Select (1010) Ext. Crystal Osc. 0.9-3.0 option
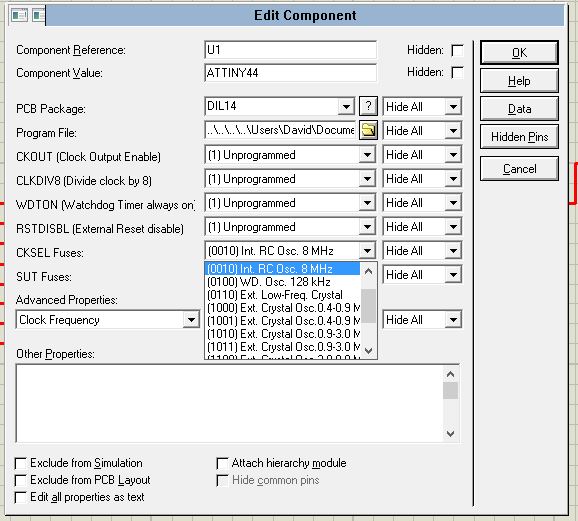Viewport: 578px width, 521px height. click(x=282, y=333)
